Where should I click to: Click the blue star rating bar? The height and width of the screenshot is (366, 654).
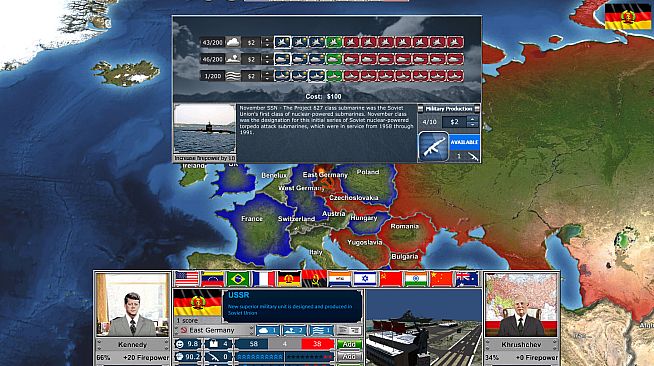coord(260,357)
